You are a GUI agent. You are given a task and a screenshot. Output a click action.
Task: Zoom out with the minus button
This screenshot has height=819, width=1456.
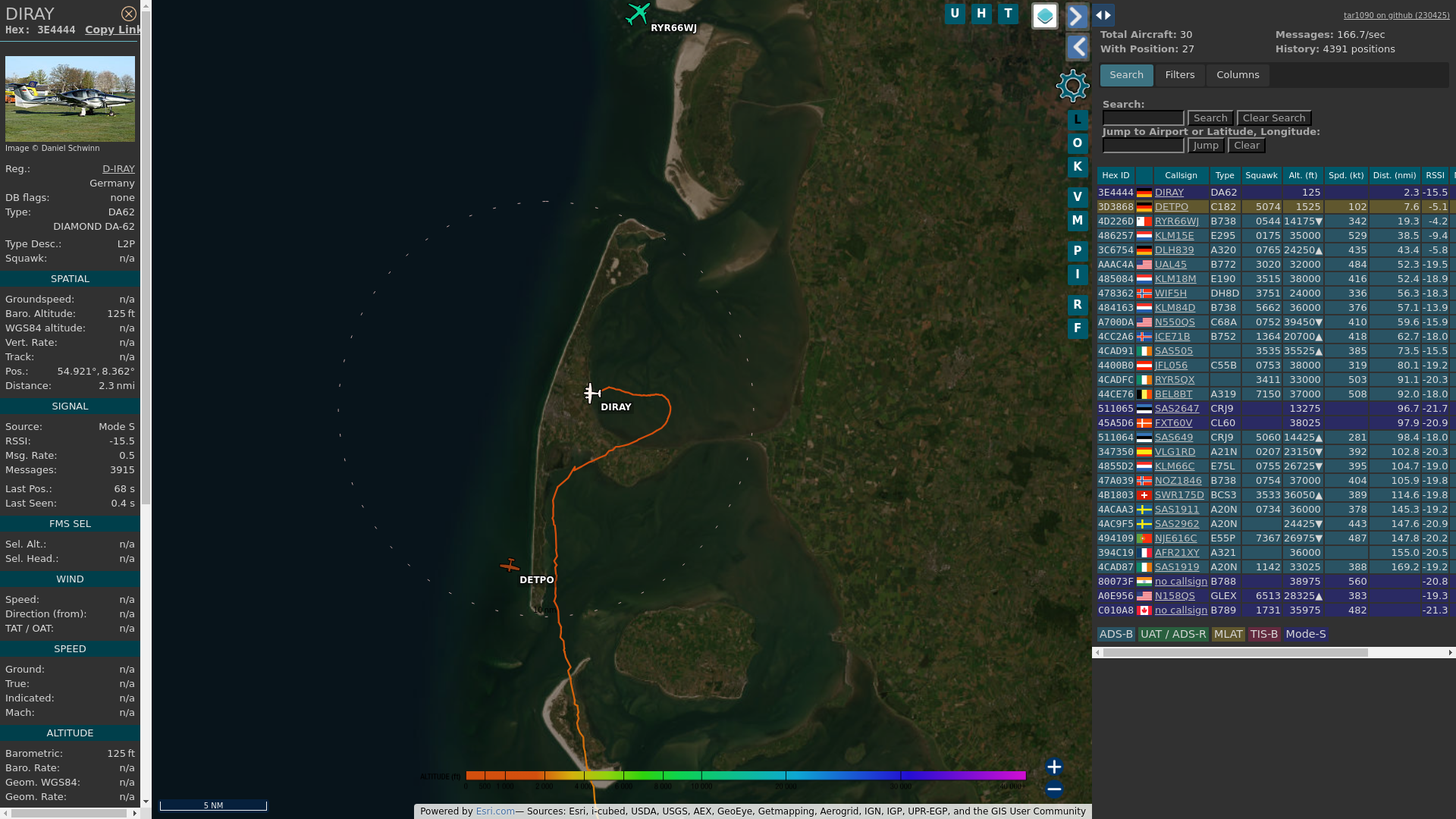click(x=1054, y=789)
